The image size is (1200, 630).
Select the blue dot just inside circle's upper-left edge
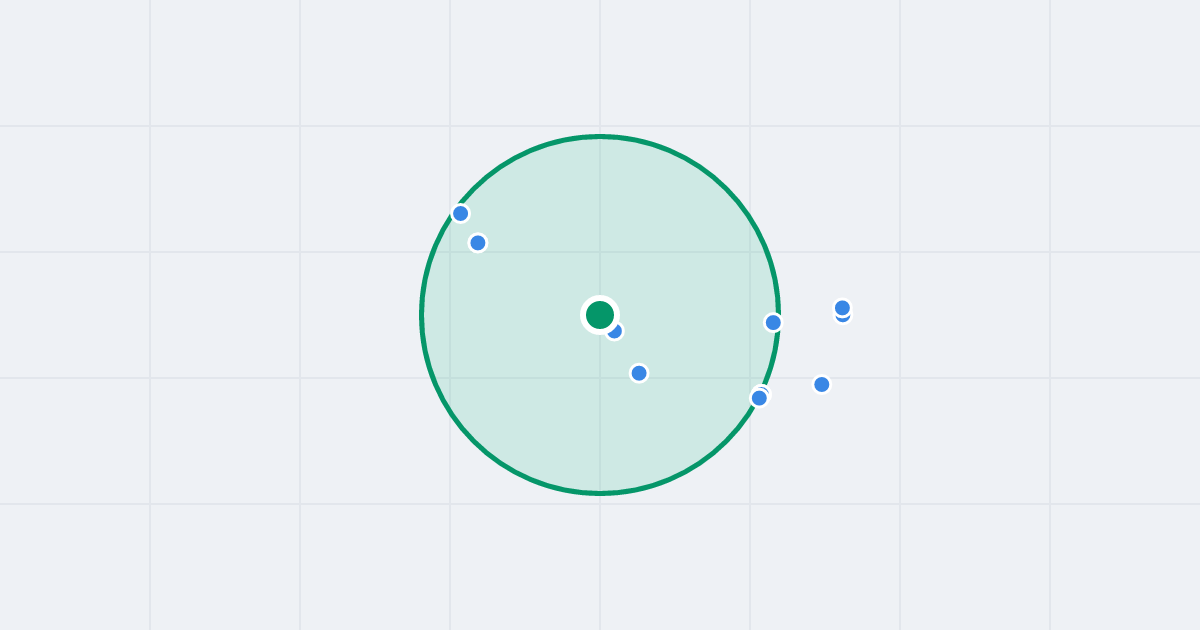478,243
